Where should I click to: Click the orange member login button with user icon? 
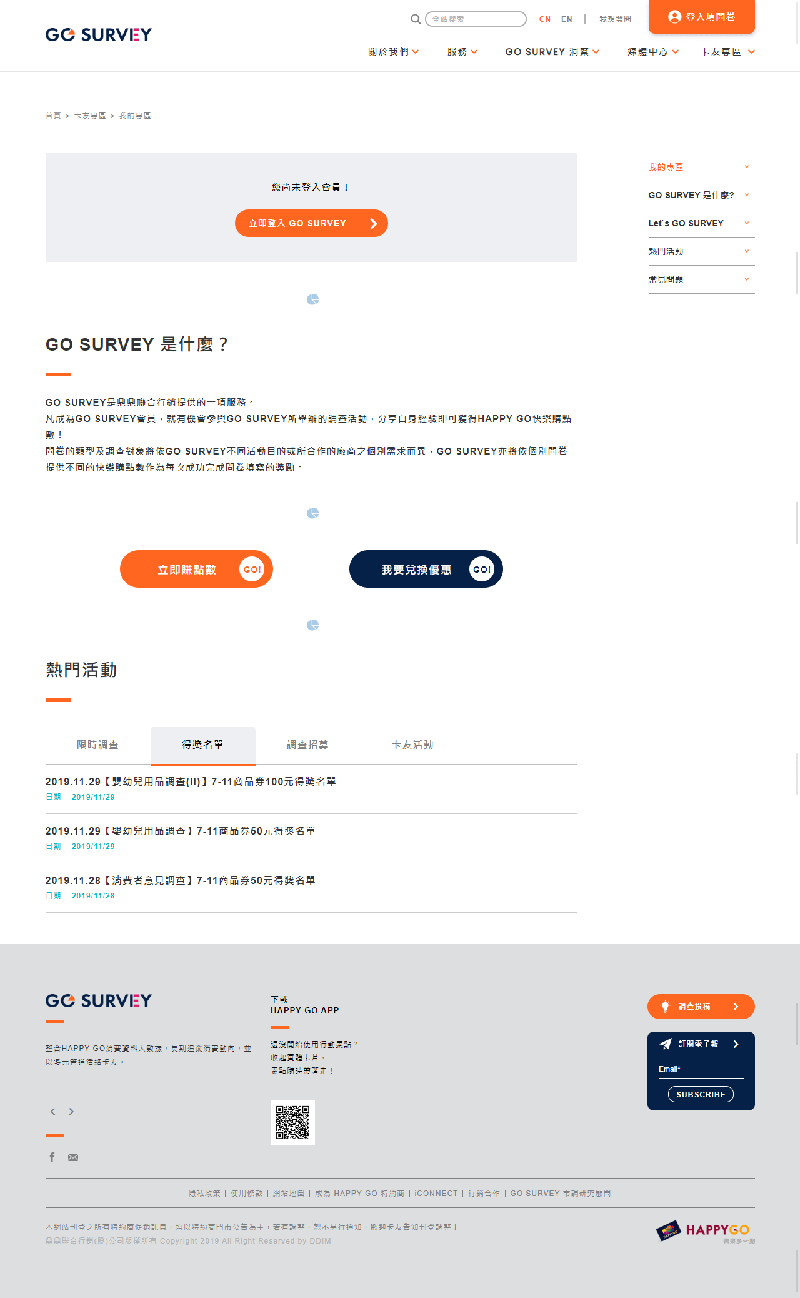tap(702, 17)
